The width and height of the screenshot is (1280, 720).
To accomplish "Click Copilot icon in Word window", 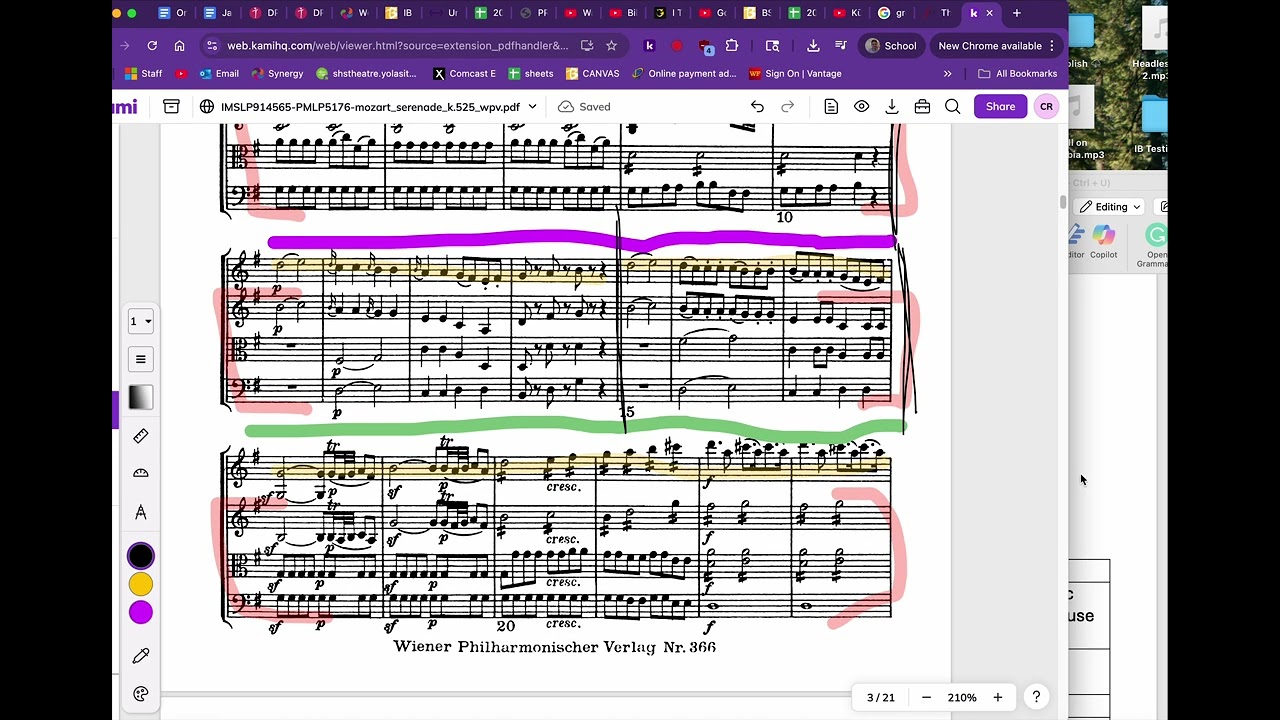I will [1104, 242].
